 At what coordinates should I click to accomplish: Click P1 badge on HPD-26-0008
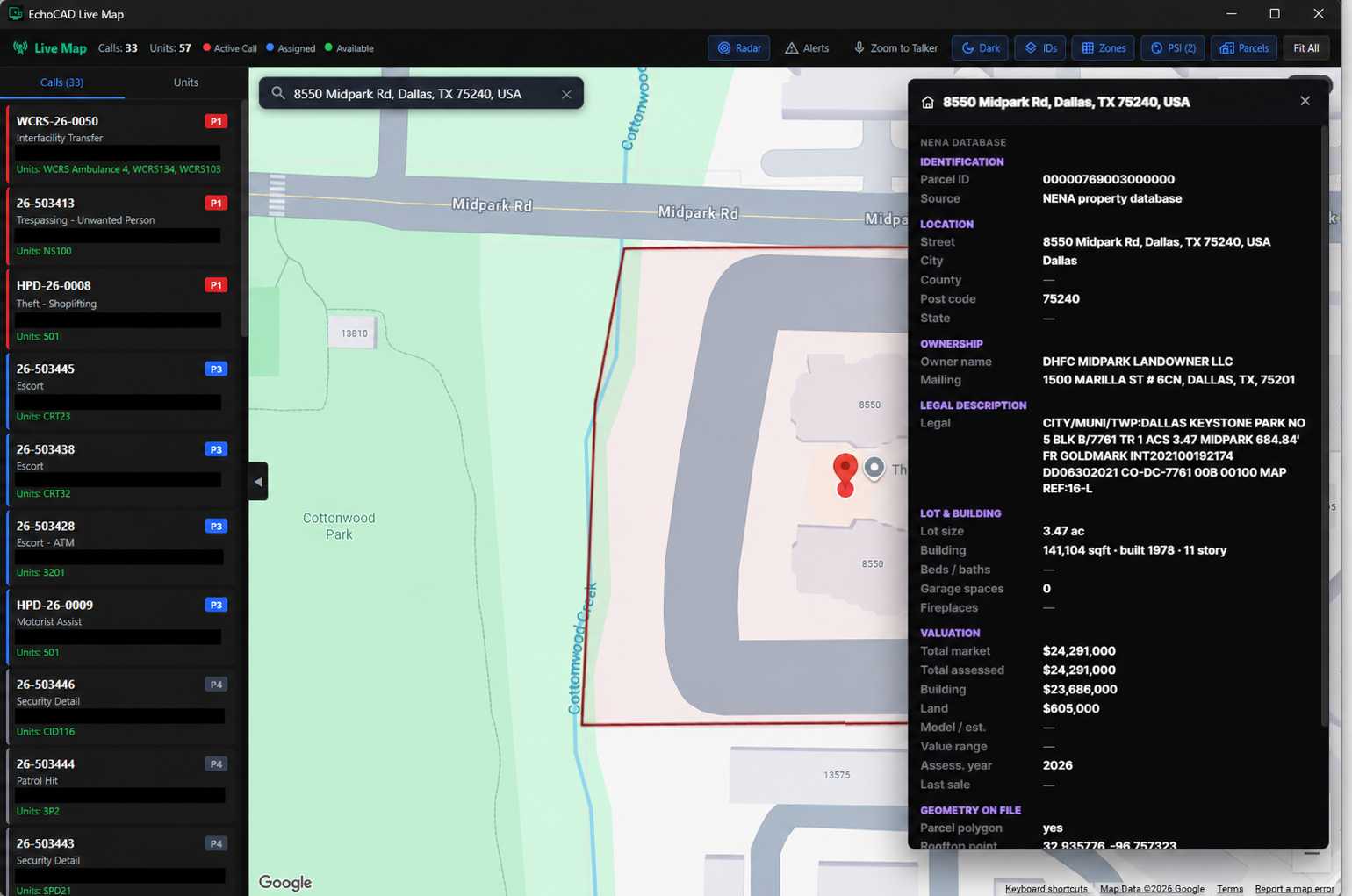coord(216,285)
